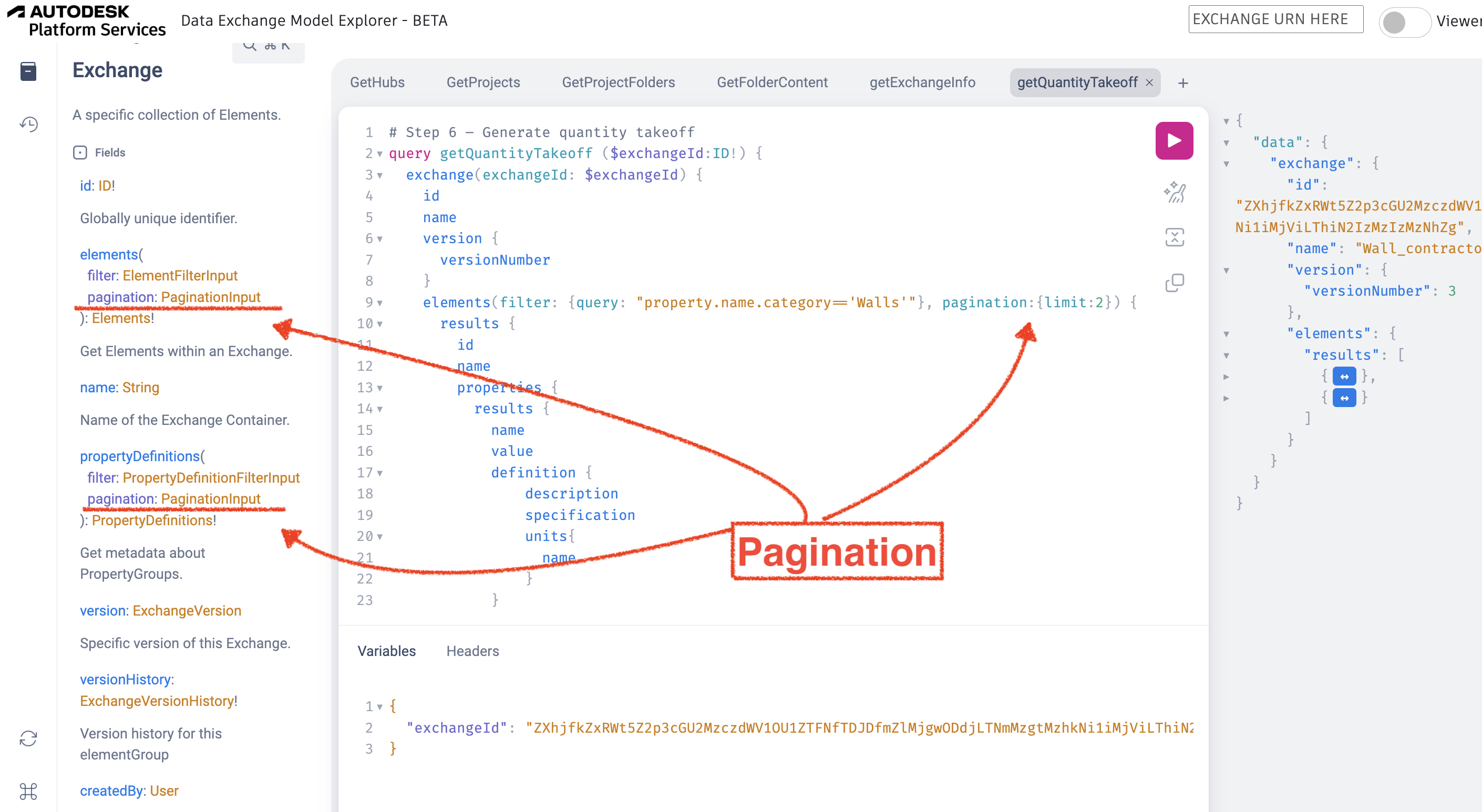This screenshot has width=1482, height=812.
Task: Show query history sidebar icon
Action: point(28,123)
